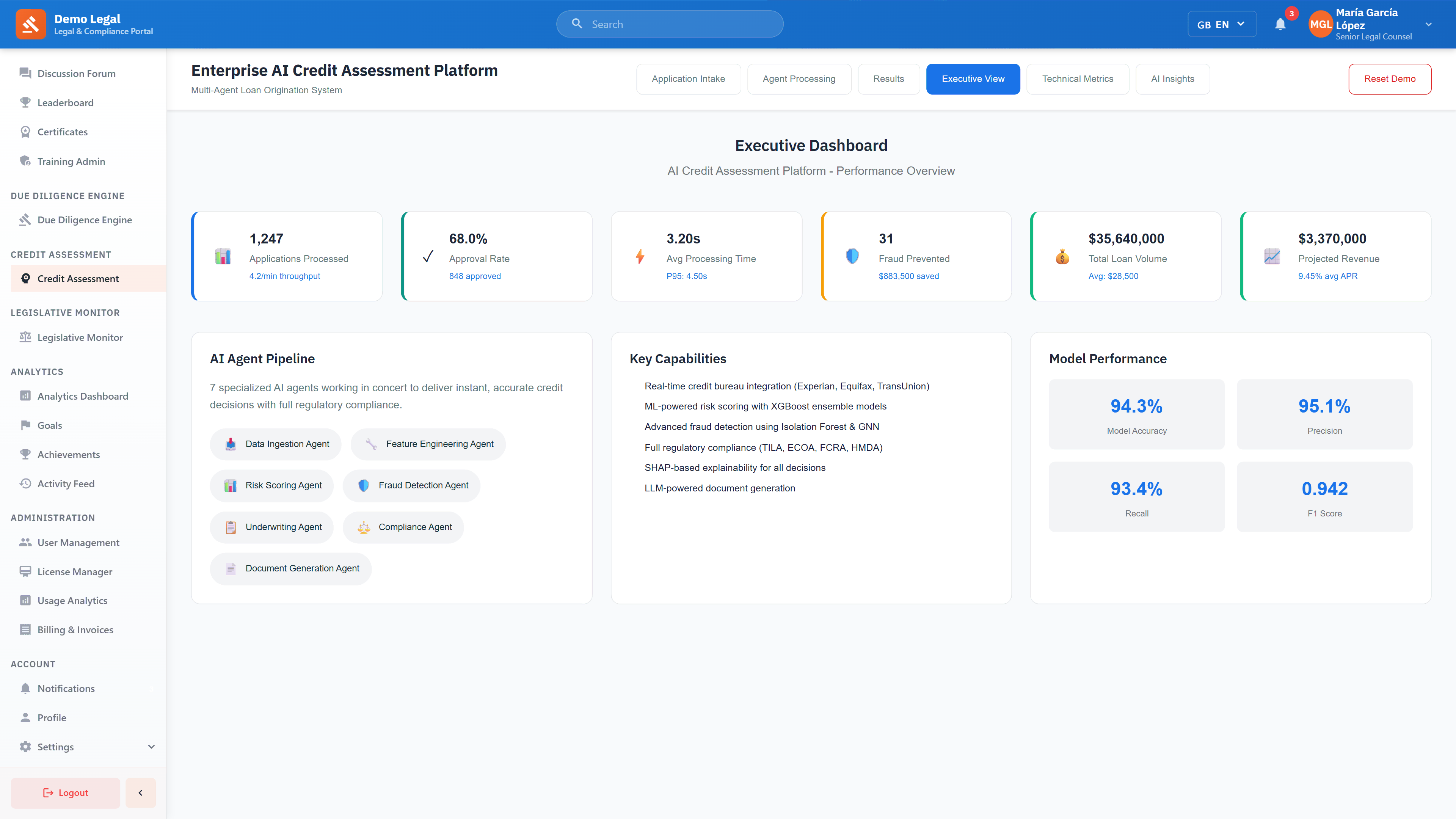Collapse the sidebar with the arrow button

coord(140,792)
